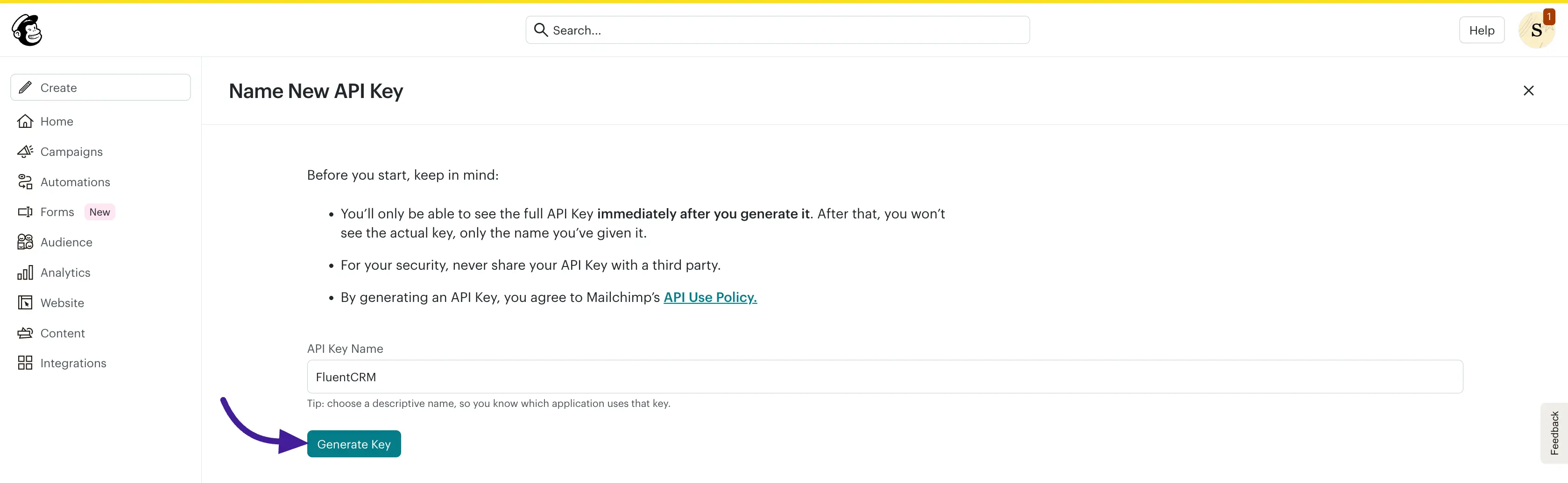Click the 'Name New API Key' heading
The width and height of the screenshot is (1568, 483).
click(315, 91)
